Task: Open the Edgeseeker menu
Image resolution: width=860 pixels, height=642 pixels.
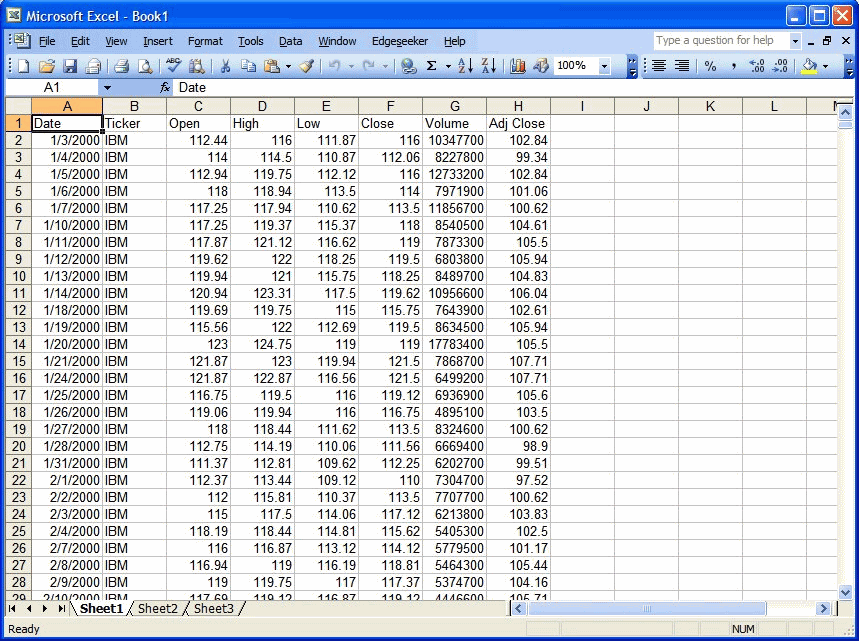Action: 400,41
